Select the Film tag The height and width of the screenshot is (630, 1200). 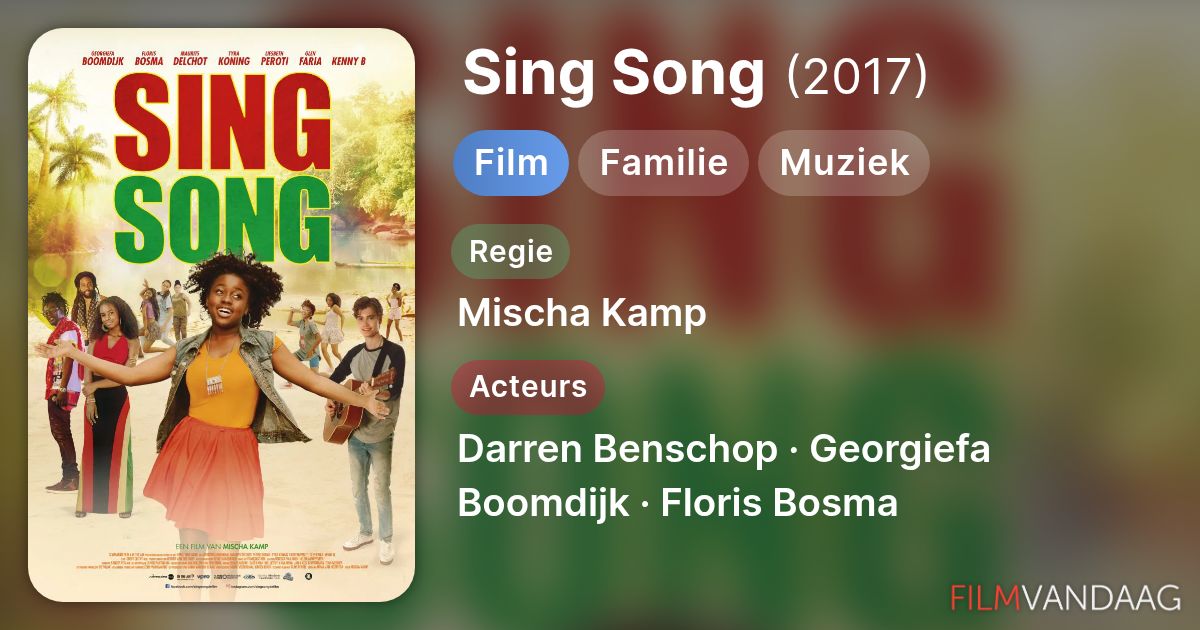click(x=511, y=162)
